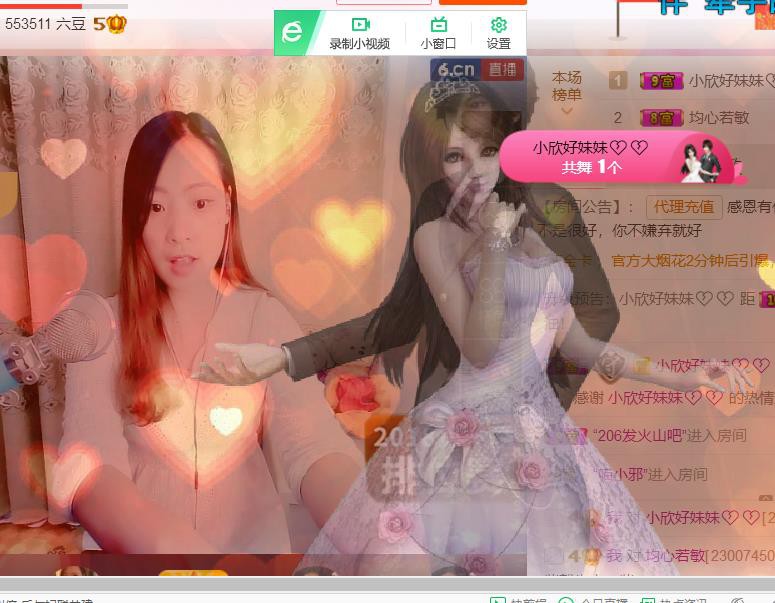This screenshot has height=603, width=775.
Task: Click the 本场榜单 tab label
Action: point(566,86)
